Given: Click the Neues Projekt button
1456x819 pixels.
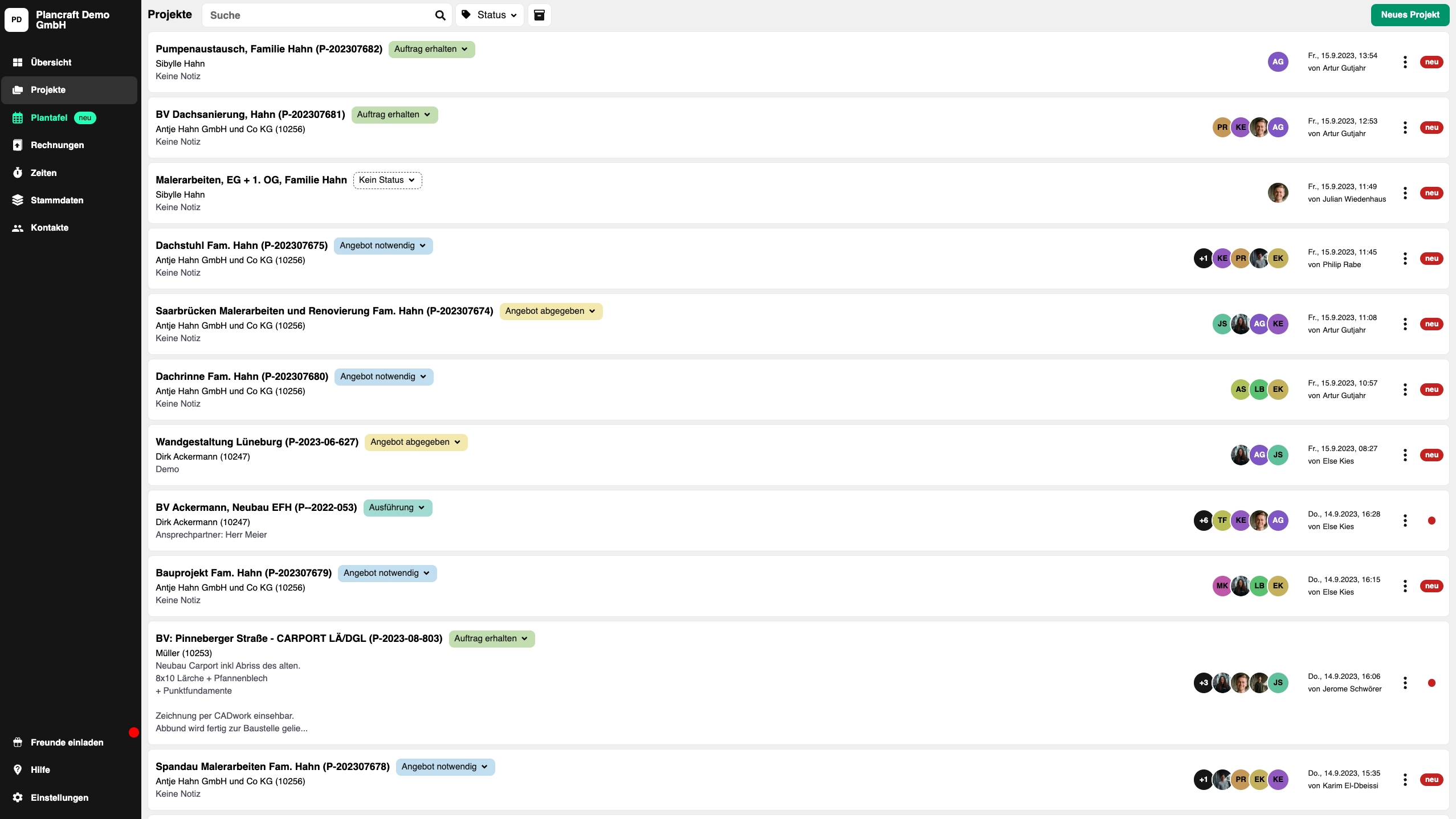Looking at the screenshot, I should point(1410,15).
